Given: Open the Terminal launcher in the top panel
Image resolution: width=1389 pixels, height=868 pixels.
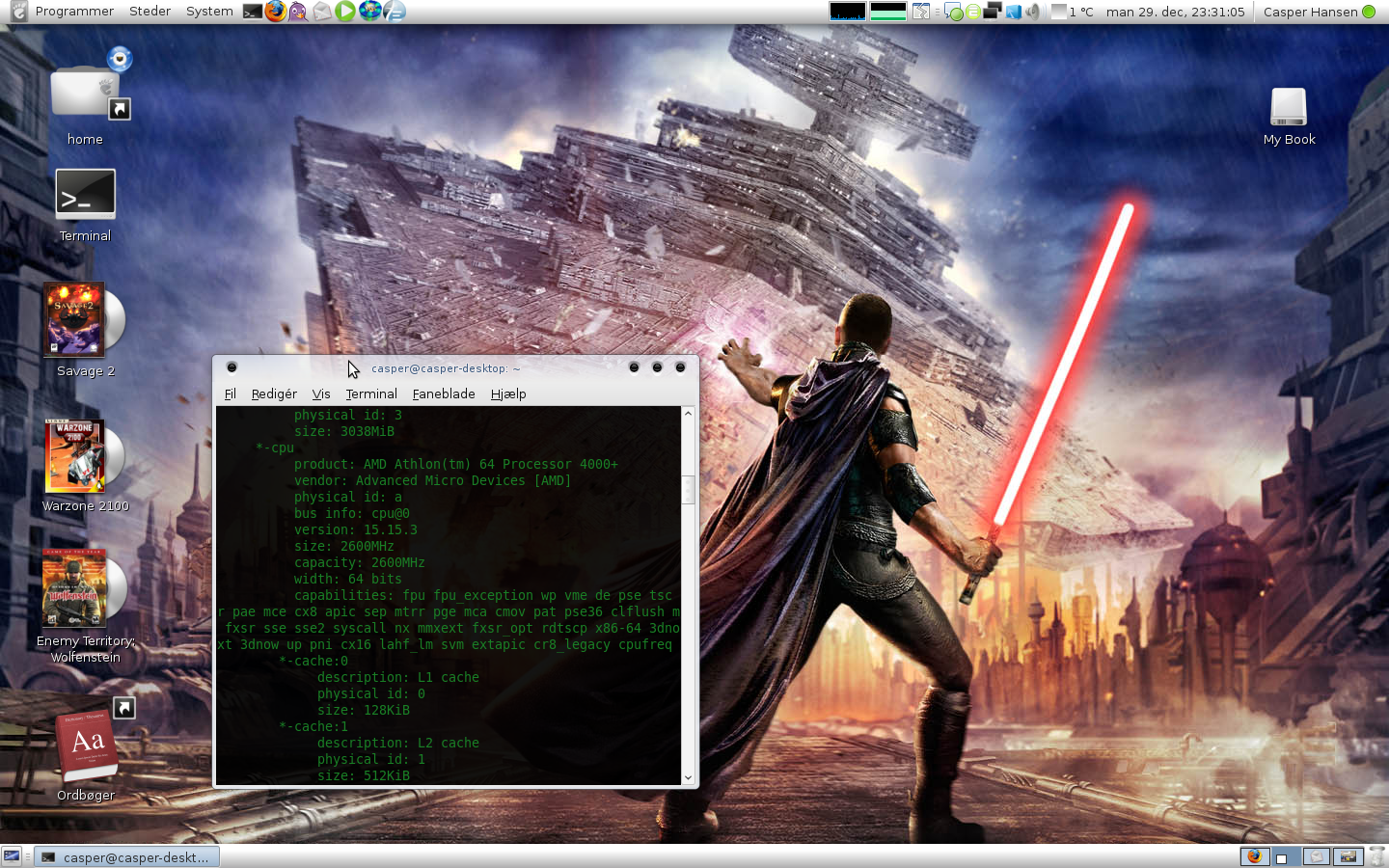Looking at the screenshot, I should tap(252, 12).
